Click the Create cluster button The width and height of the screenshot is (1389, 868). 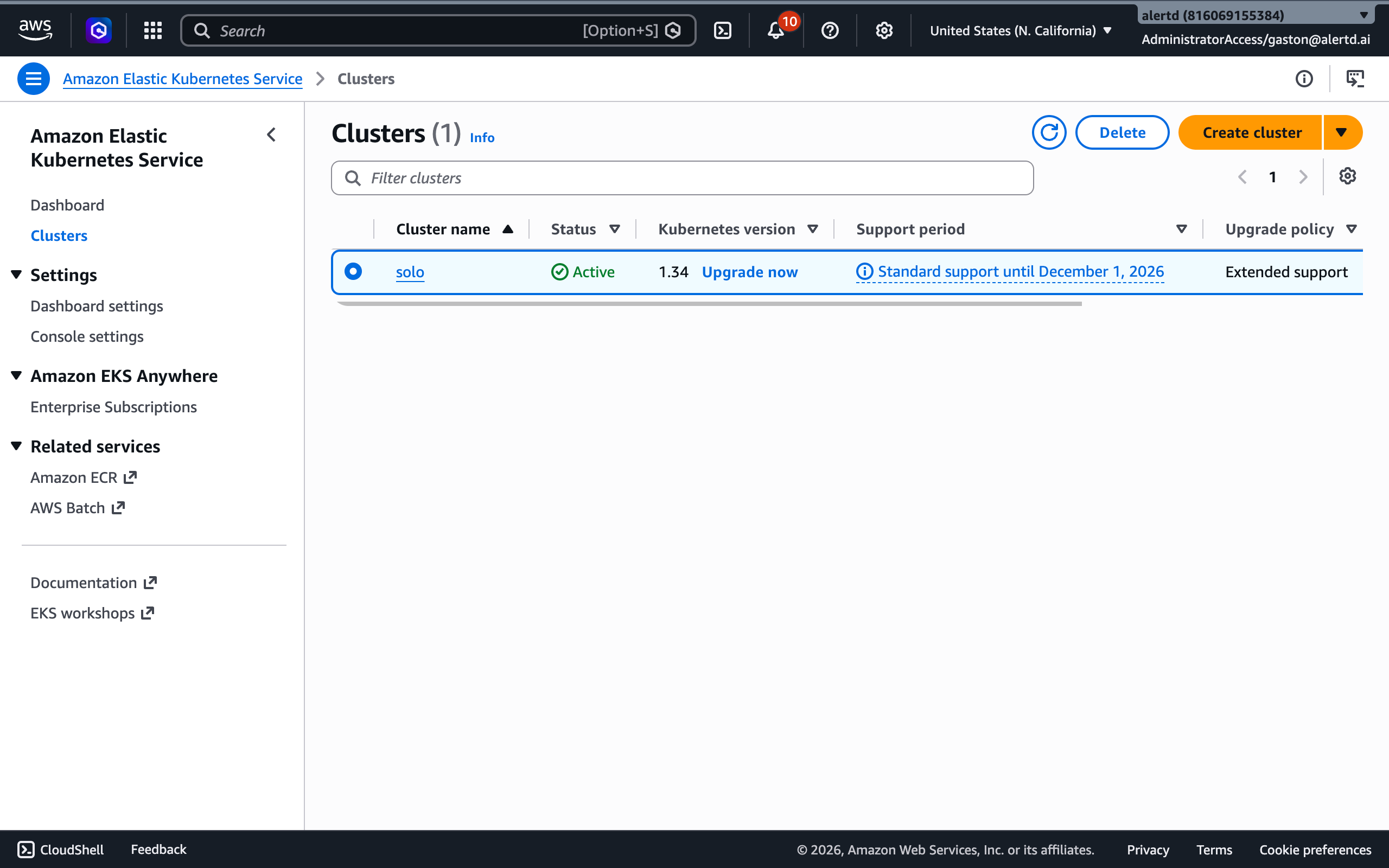[1251, 132]
